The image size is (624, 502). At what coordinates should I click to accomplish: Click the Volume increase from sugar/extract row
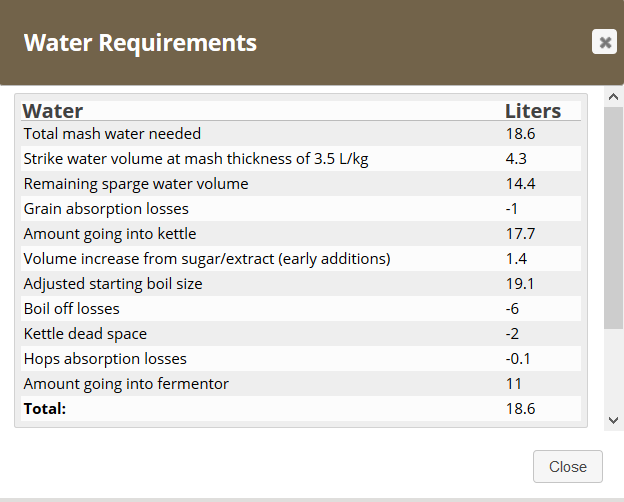pos(207,259)
